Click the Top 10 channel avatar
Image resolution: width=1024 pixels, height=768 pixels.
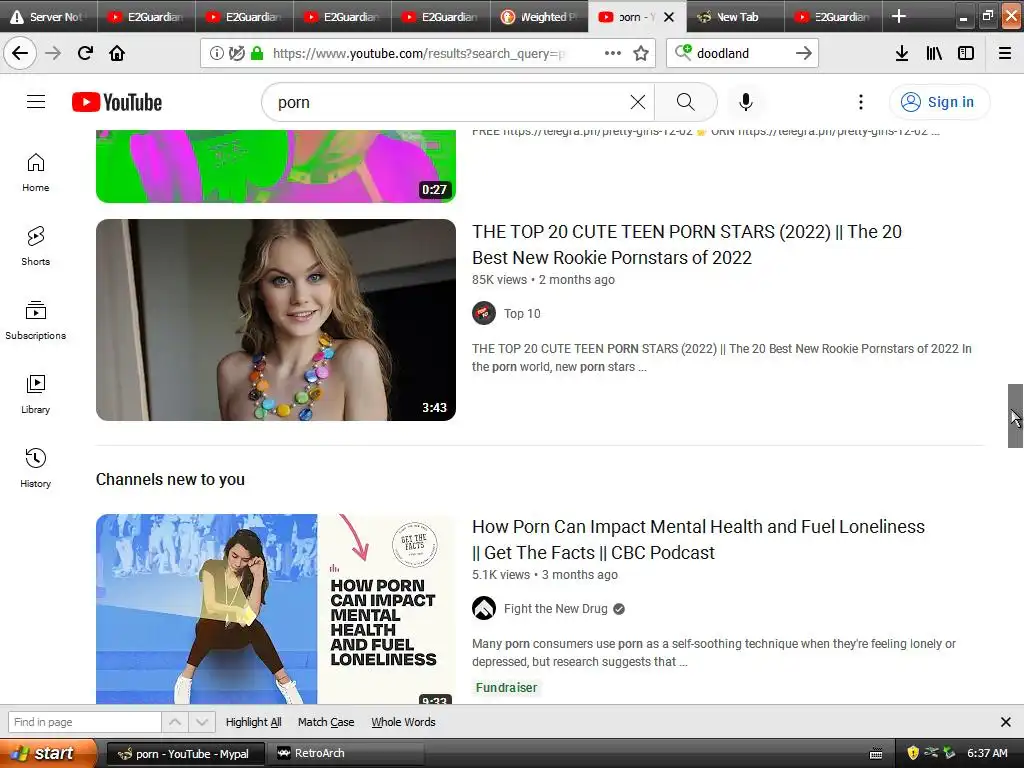coord(484,313)
